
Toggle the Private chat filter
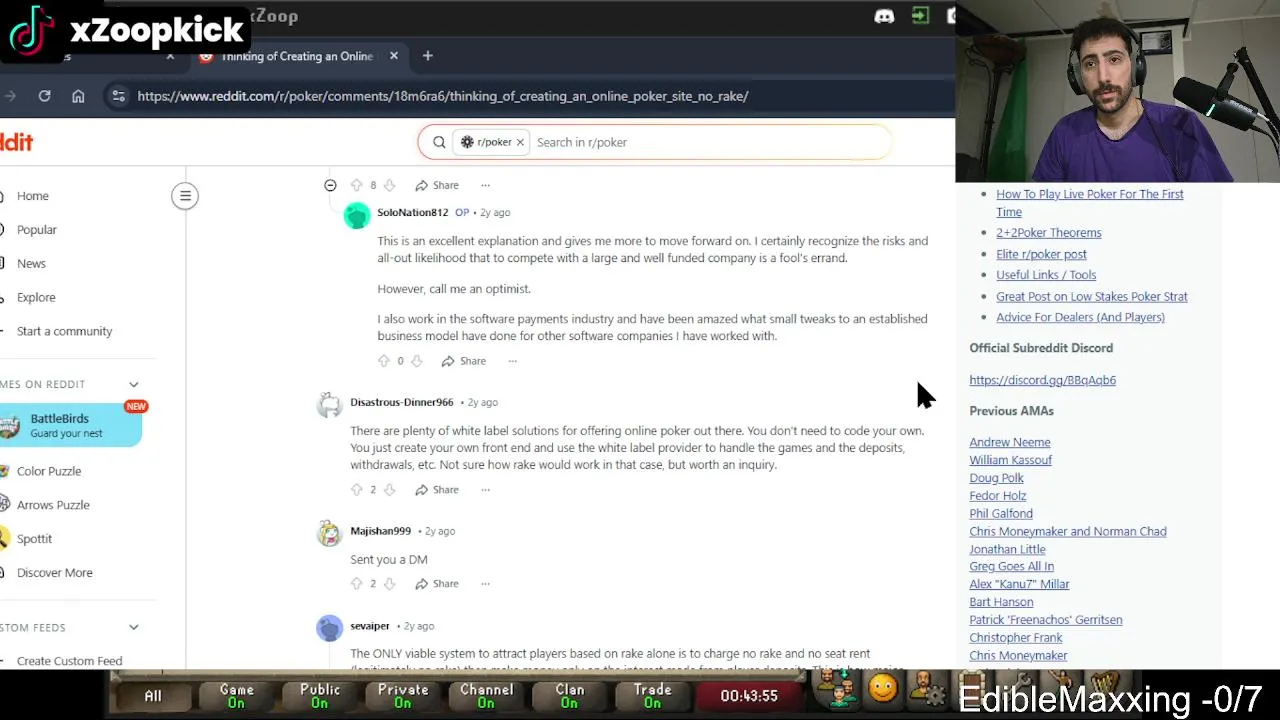click(x=403, y=696)
